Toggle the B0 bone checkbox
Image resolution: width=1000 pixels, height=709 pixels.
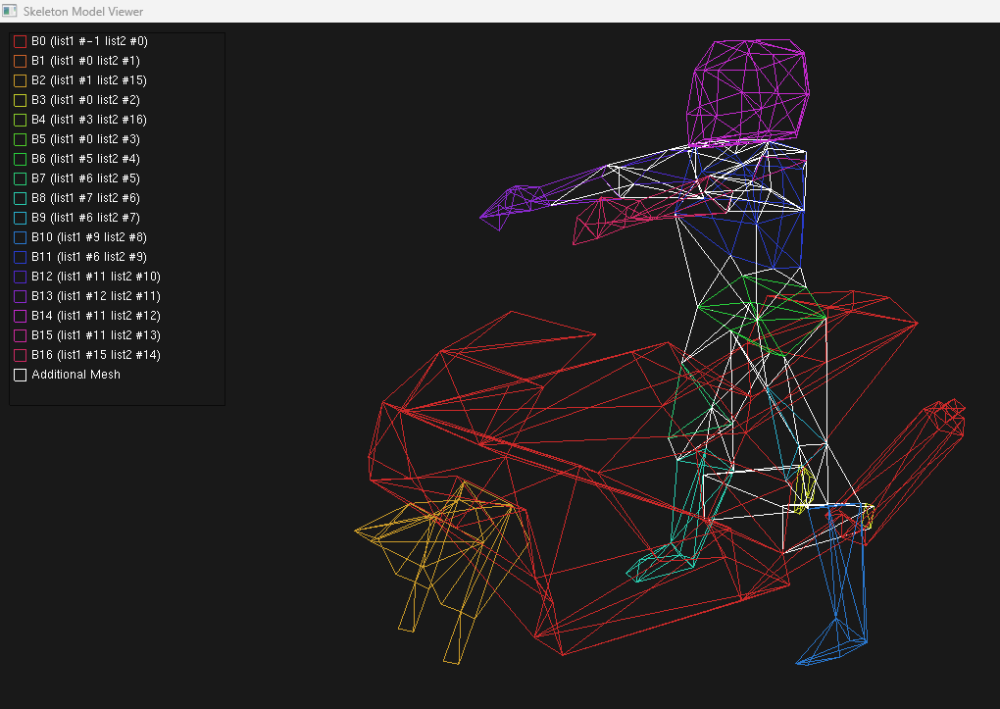pos(20,41)
